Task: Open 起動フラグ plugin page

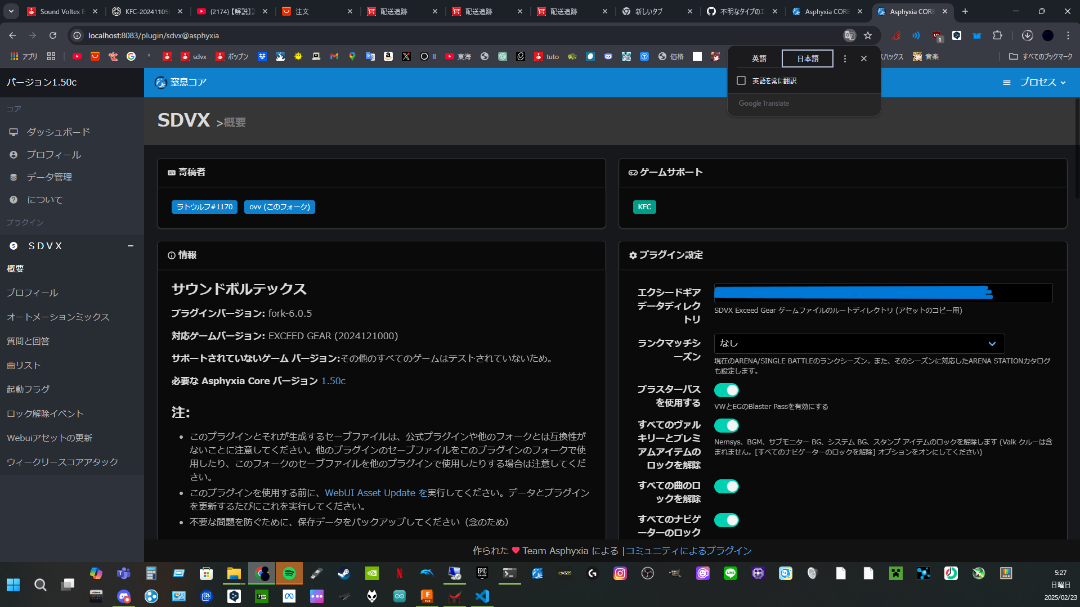Action: [x=28, y=389]
